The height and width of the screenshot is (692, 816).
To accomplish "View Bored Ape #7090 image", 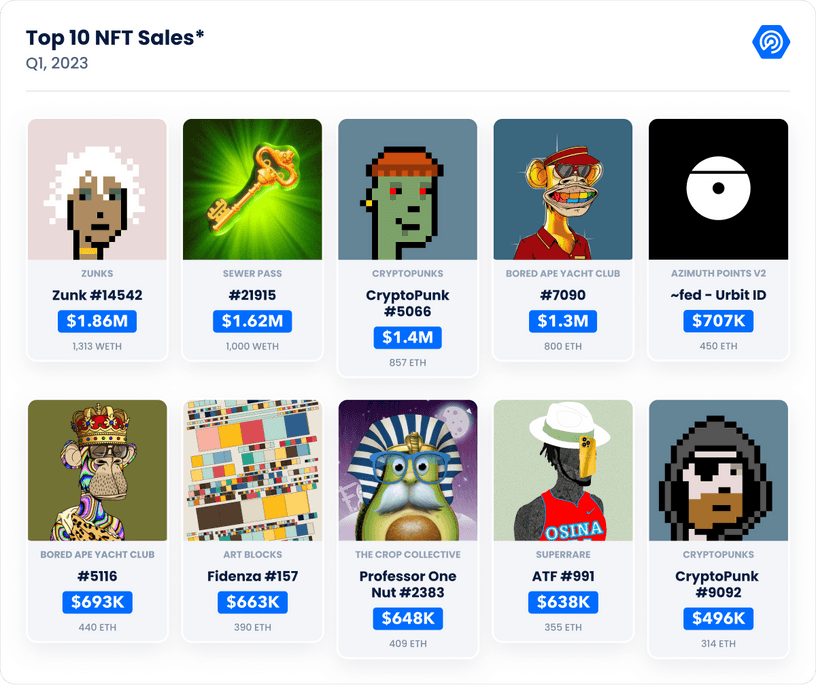I will point(563,189).
